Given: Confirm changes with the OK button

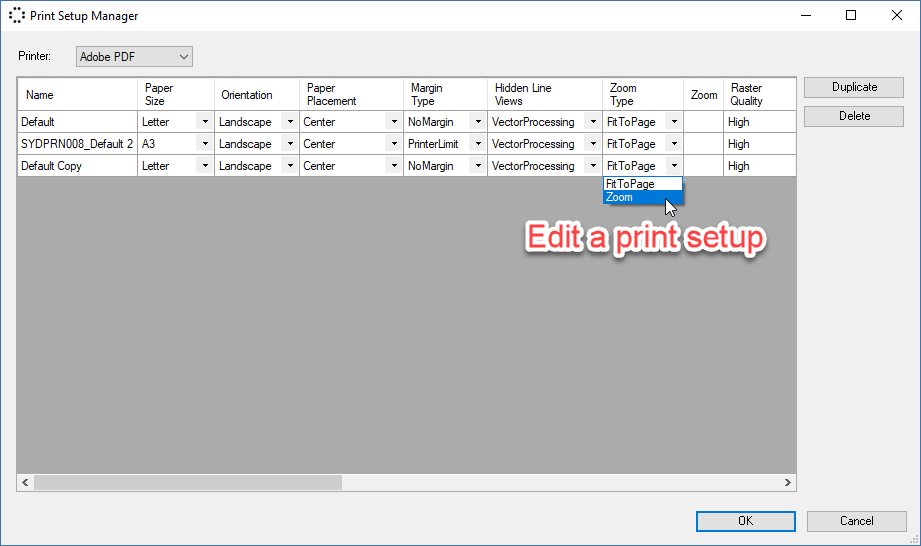Looking at the screenshot, I should pos(745,521).
